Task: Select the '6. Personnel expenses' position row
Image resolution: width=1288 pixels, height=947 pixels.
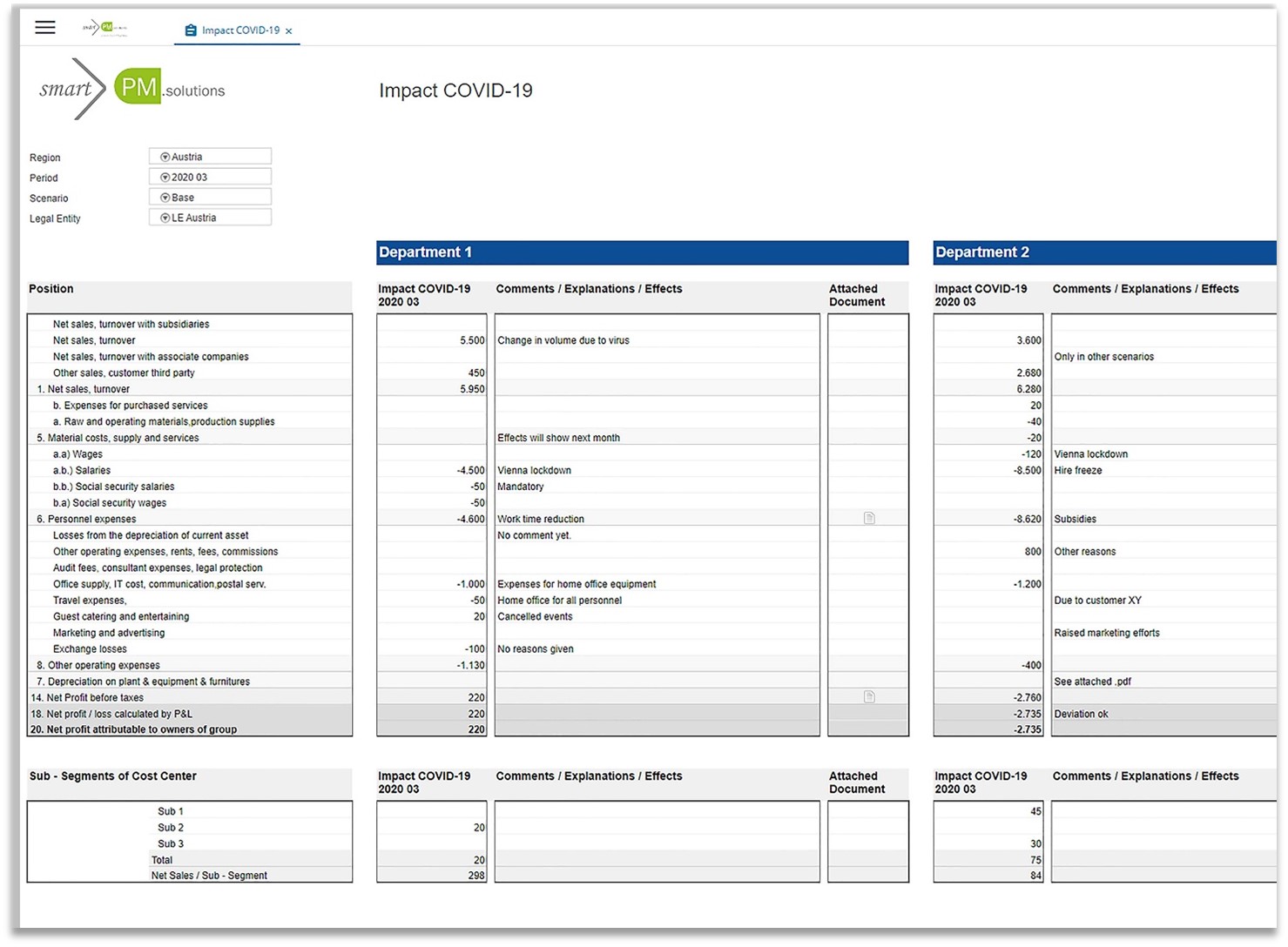Action: pyautogui.click(x=190, y=519)
